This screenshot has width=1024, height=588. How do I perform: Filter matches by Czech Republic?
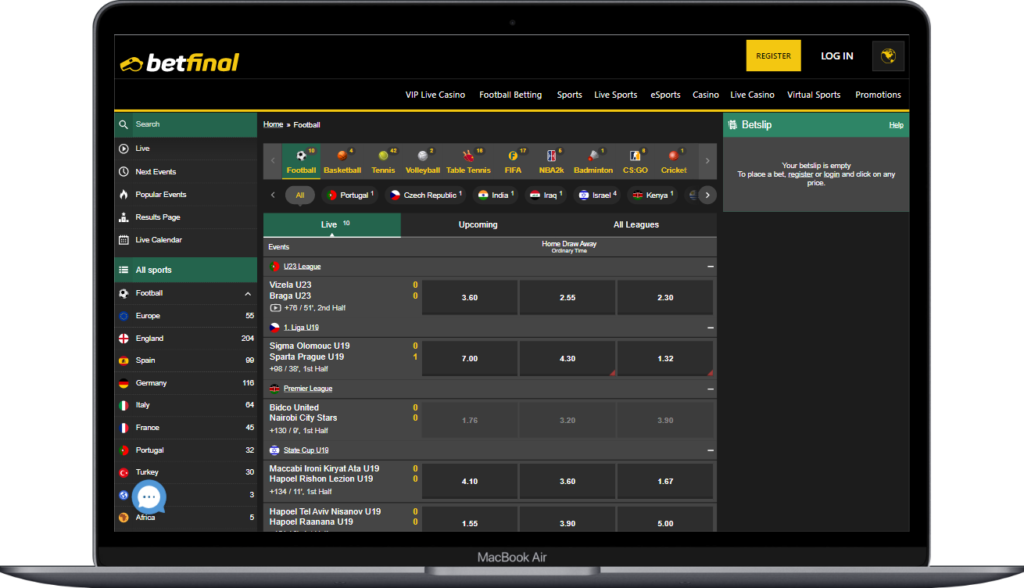422,195
